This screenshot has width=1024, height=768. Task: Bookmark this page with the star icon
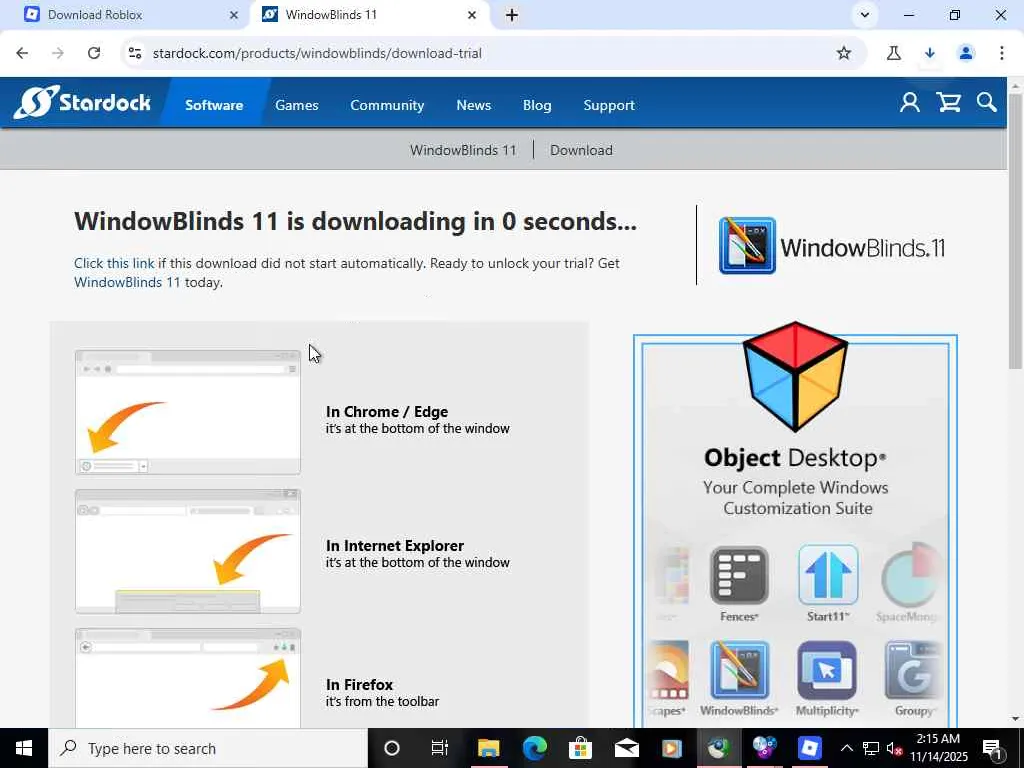click(x=844, y=53)
